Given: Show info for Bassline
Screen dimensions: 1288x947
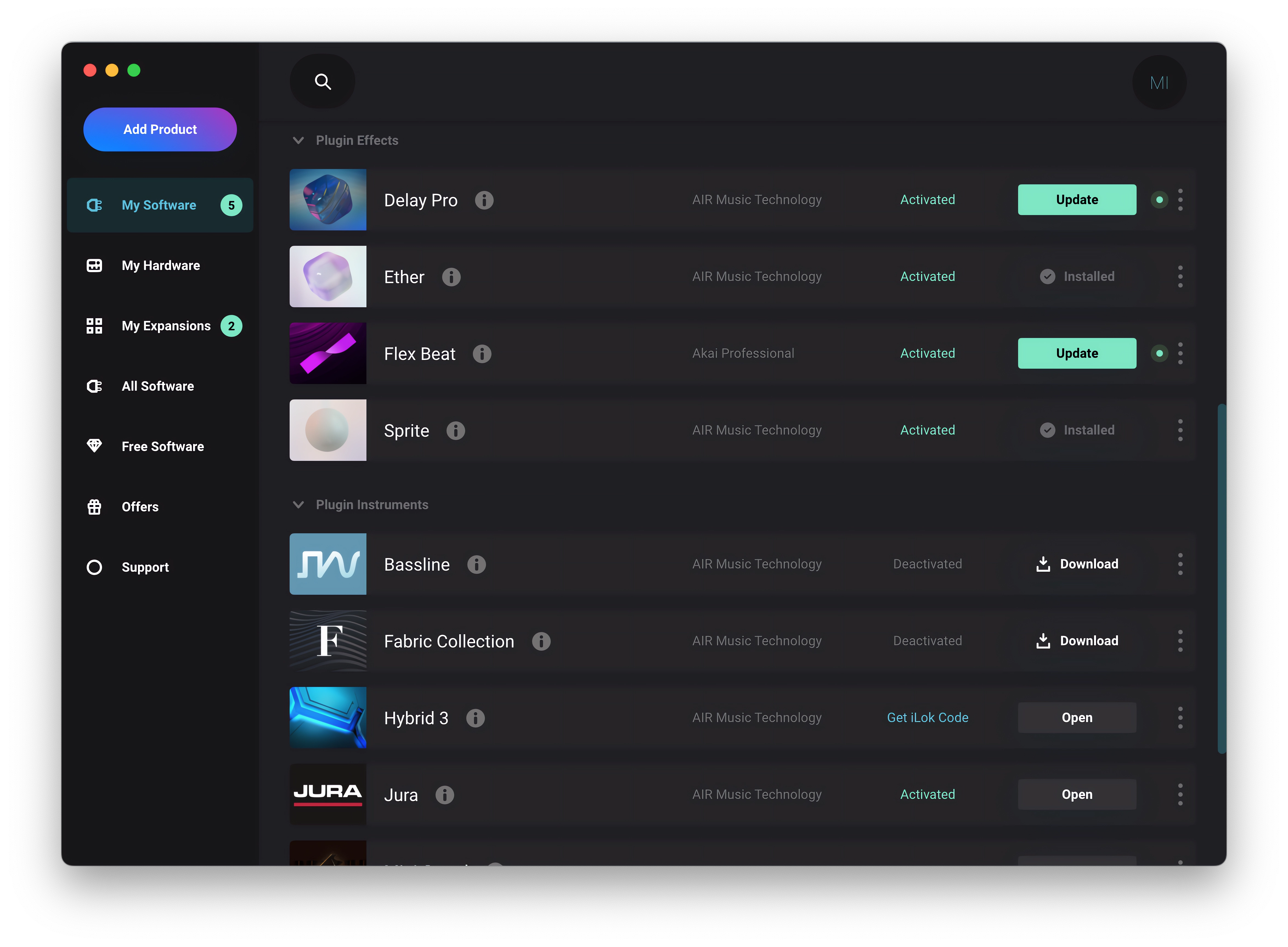Looking at the screenshot, I should point(476,565).
